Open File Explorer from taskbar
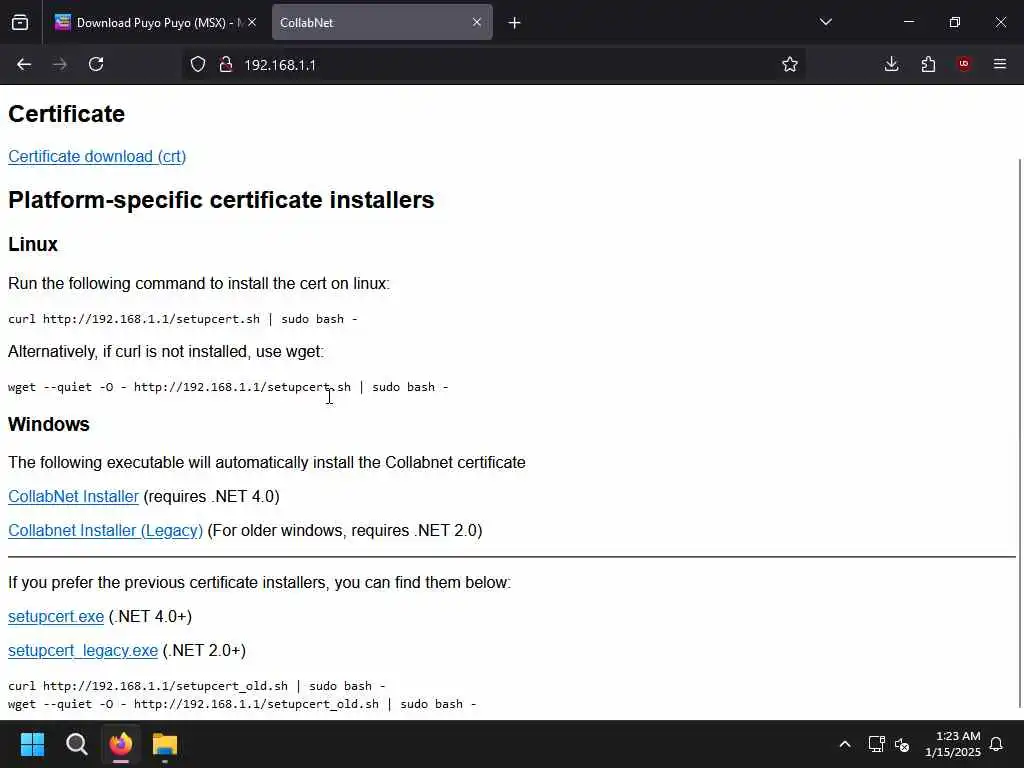 (x=165, y=744)
